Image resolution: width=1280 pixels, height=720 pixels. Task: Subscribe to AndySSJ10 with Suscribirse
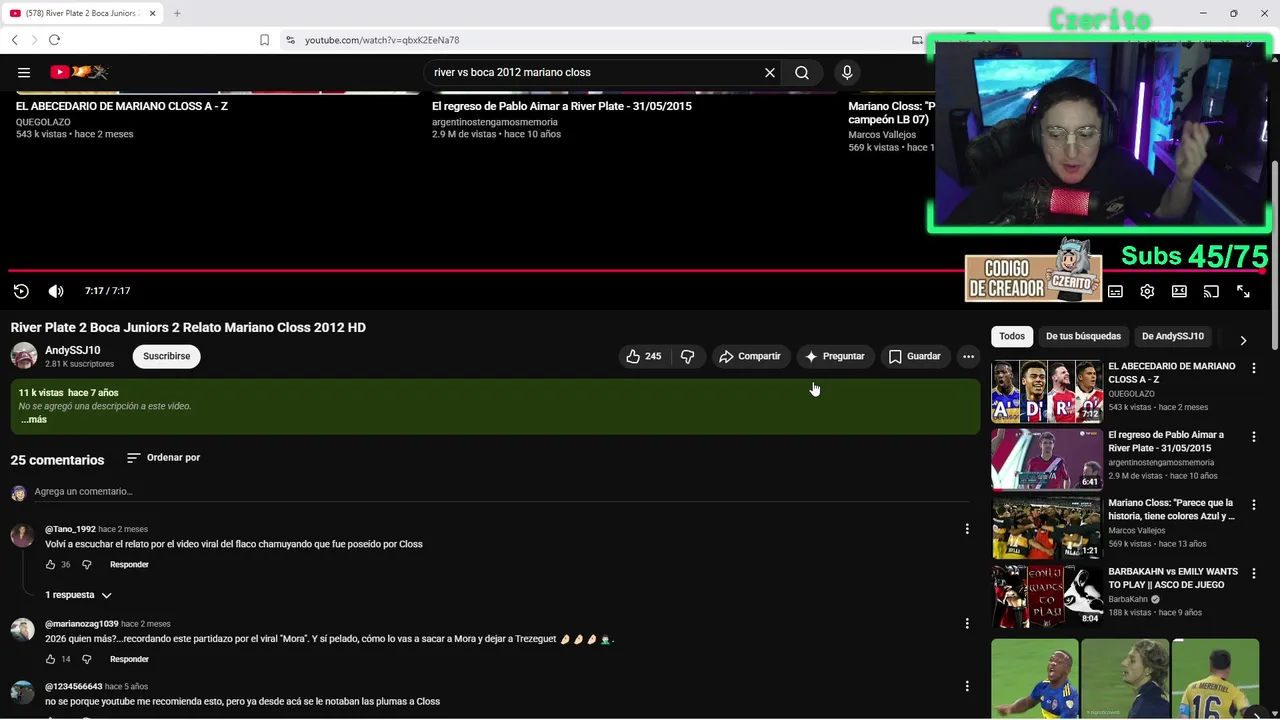click(x=166, y=356)
